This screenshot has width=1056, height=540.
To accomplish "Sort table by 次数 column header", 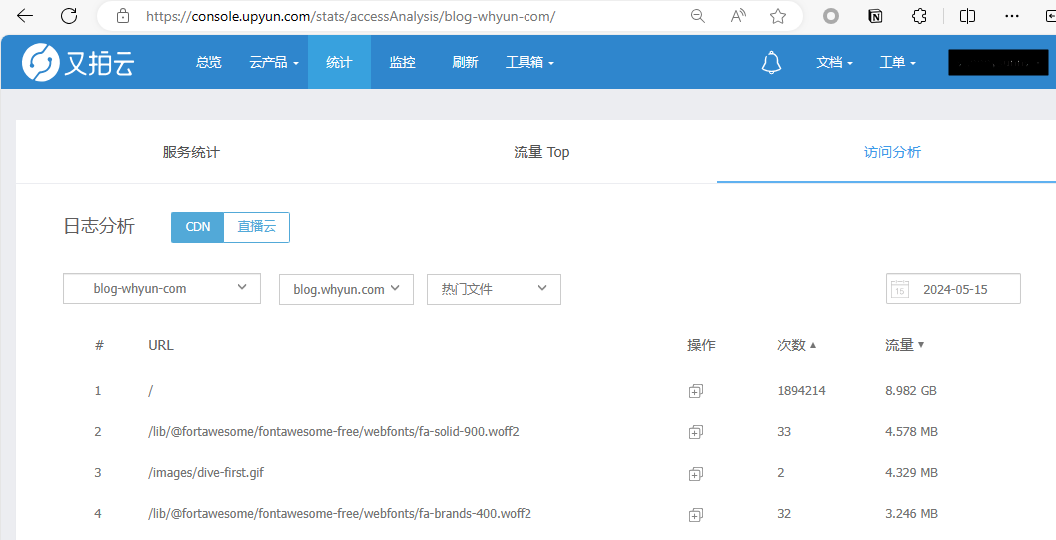I will click(x=797, y=345).
